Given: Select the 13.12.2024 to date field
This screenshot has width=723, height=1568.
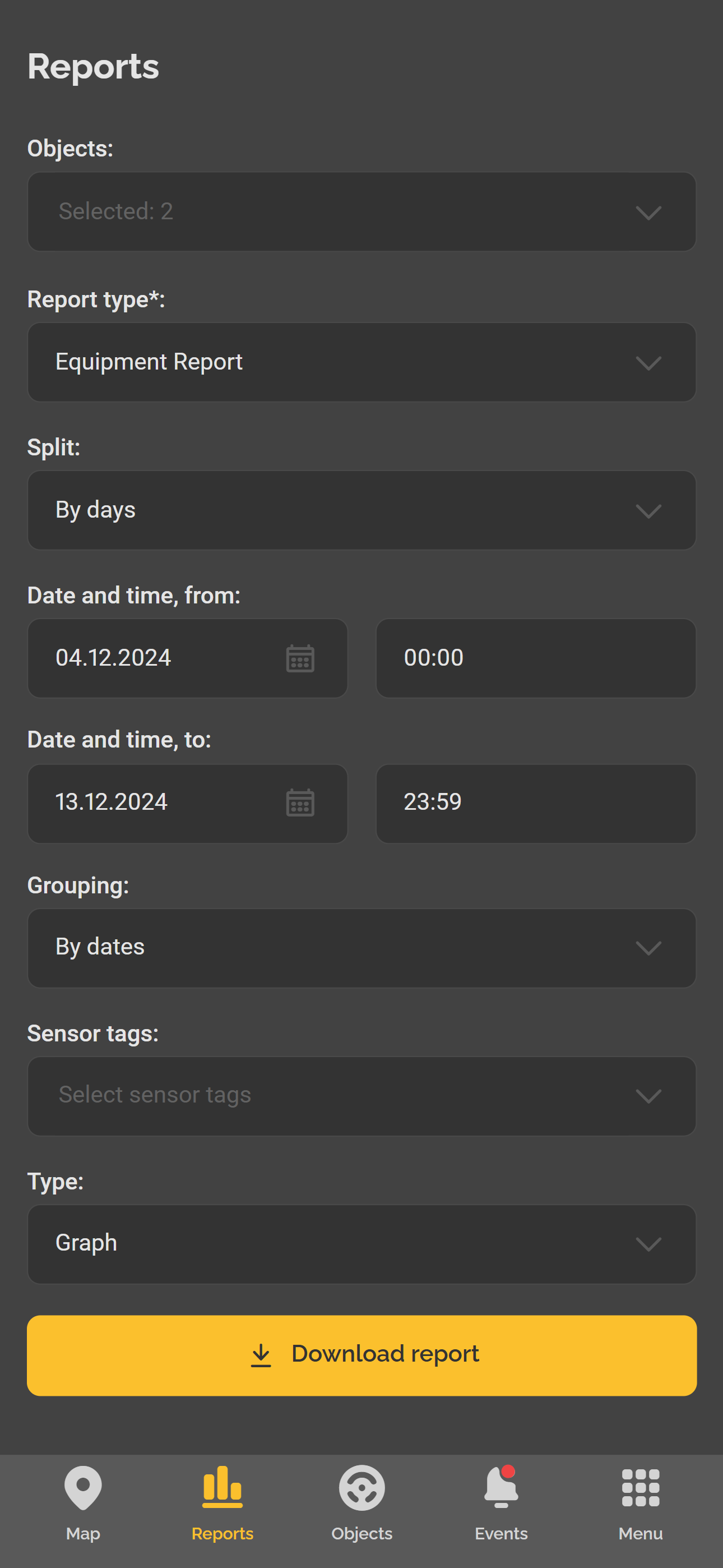Looking at the screenshot, I should [x=187, y=804].
